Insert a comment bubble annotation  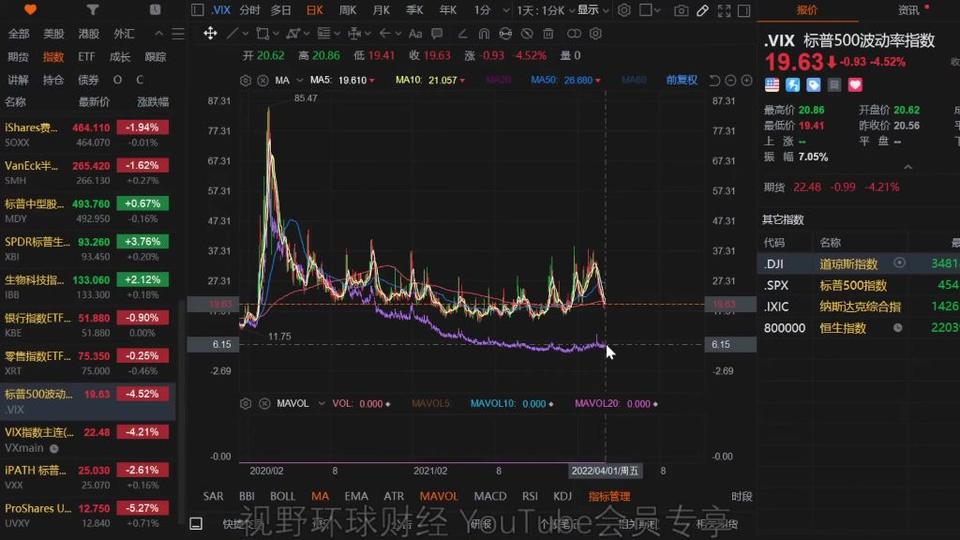(x=437, y=33)
